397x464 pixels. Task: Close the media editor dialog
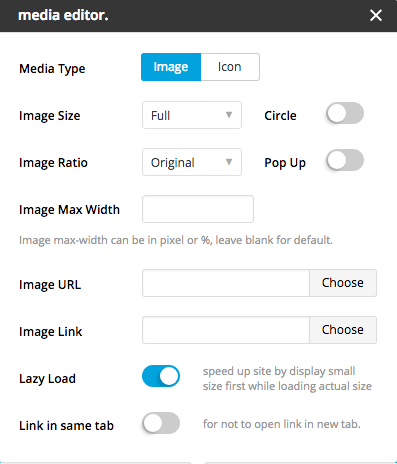376,15
